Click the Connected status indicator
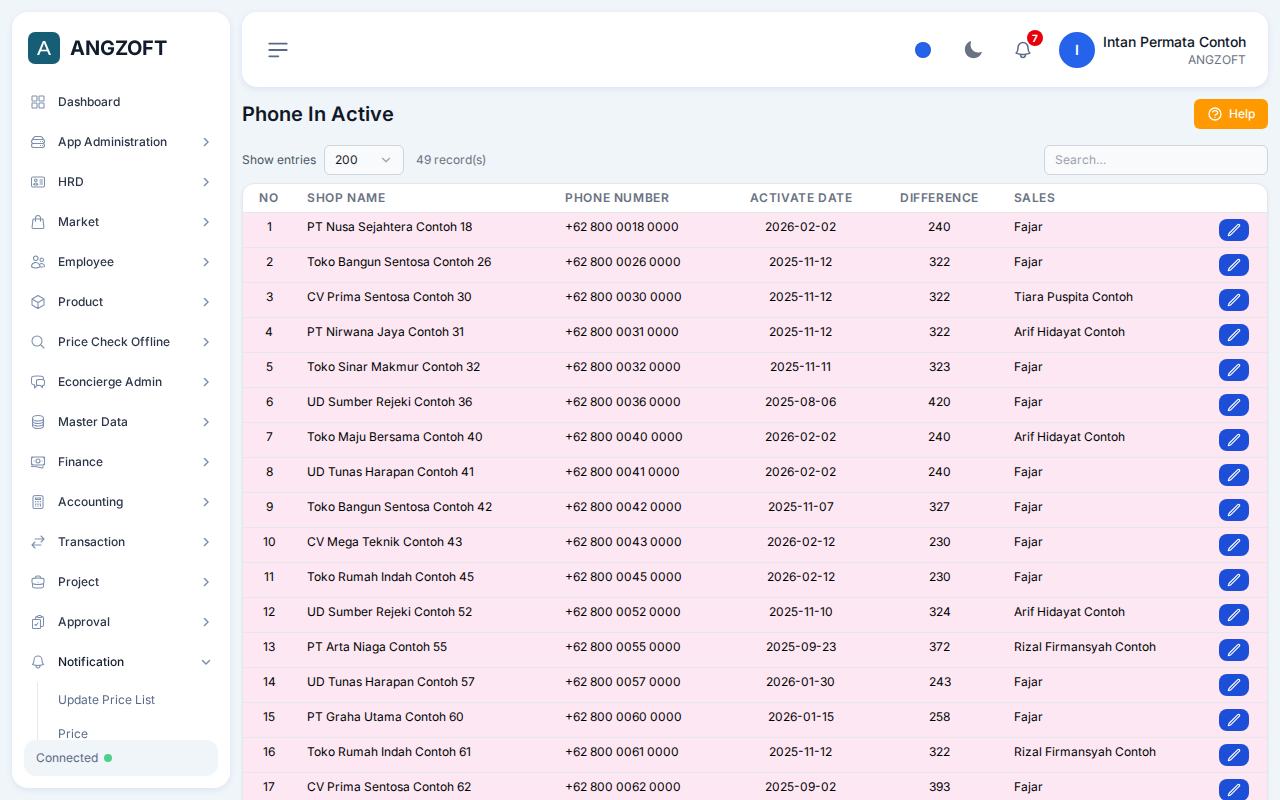Viewport: 1280px width, 800px height. [121, 758]
